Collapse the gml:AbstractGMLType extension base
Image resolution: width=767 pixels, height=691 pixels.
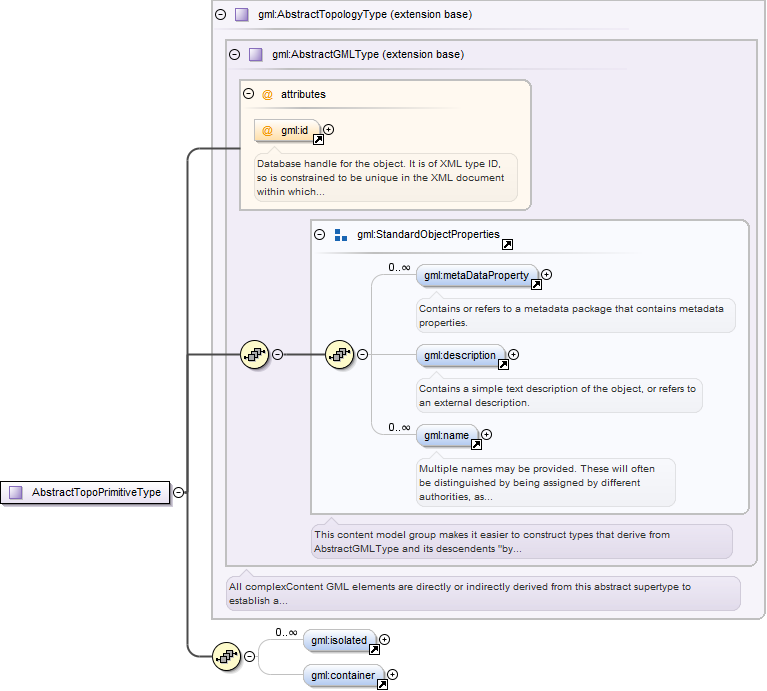tap(235, 54)
